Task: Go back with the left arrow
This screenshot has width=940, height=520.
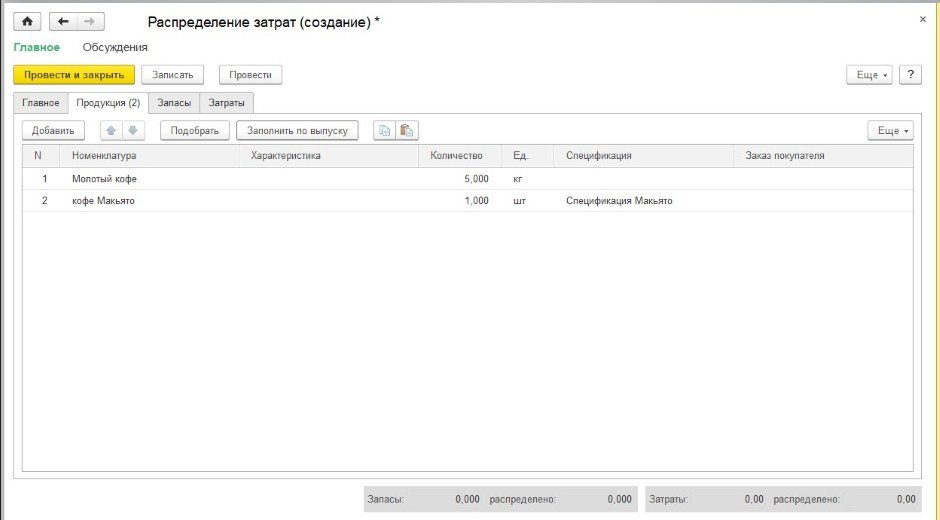Action: coord(63,21)
